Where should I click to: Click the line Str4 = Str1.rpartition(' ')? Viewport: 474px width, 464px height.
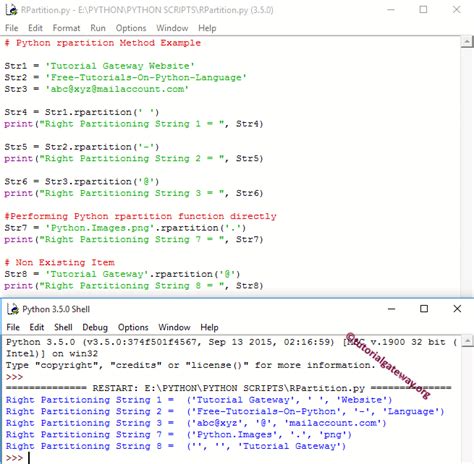[82, 112]
